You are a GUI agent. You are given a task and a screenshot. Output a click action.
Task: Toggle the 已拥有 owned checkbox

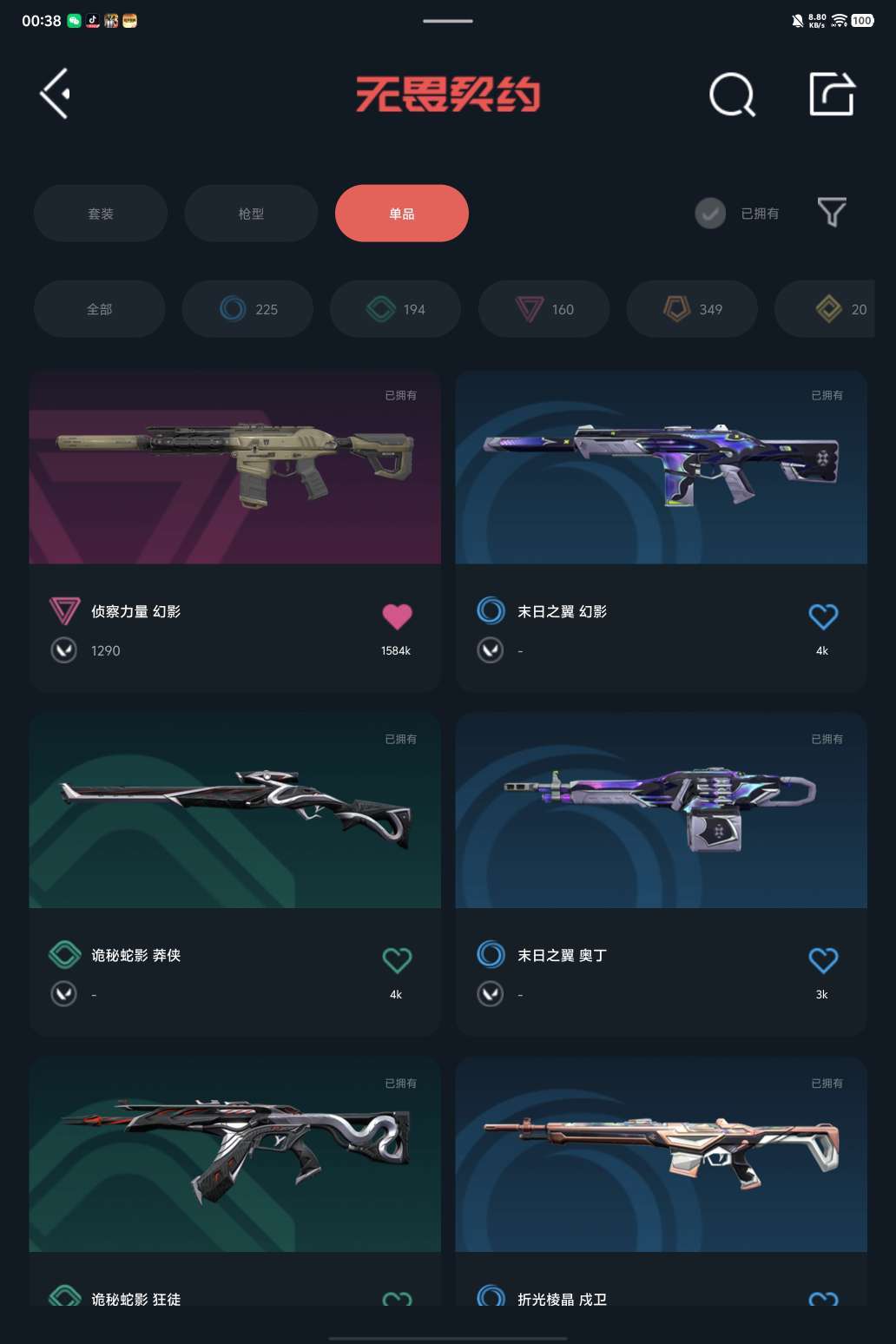pyautogui.click(x=710, y=213)
